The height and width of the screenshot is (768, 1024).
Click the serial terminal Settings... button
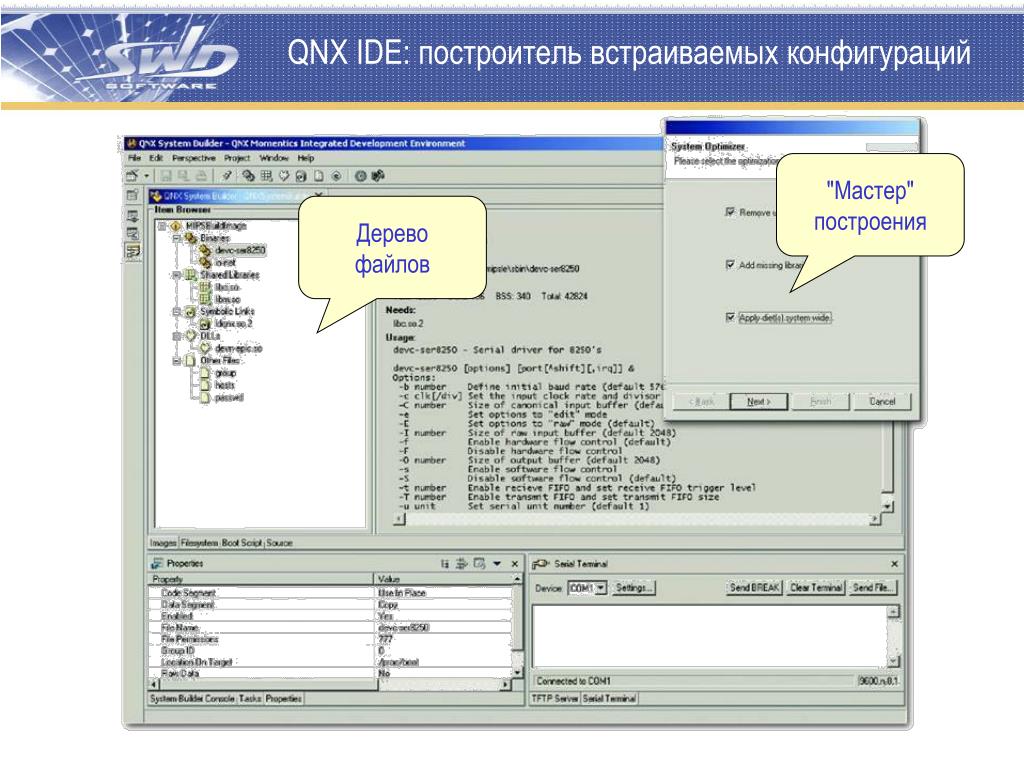pos(633,588)
